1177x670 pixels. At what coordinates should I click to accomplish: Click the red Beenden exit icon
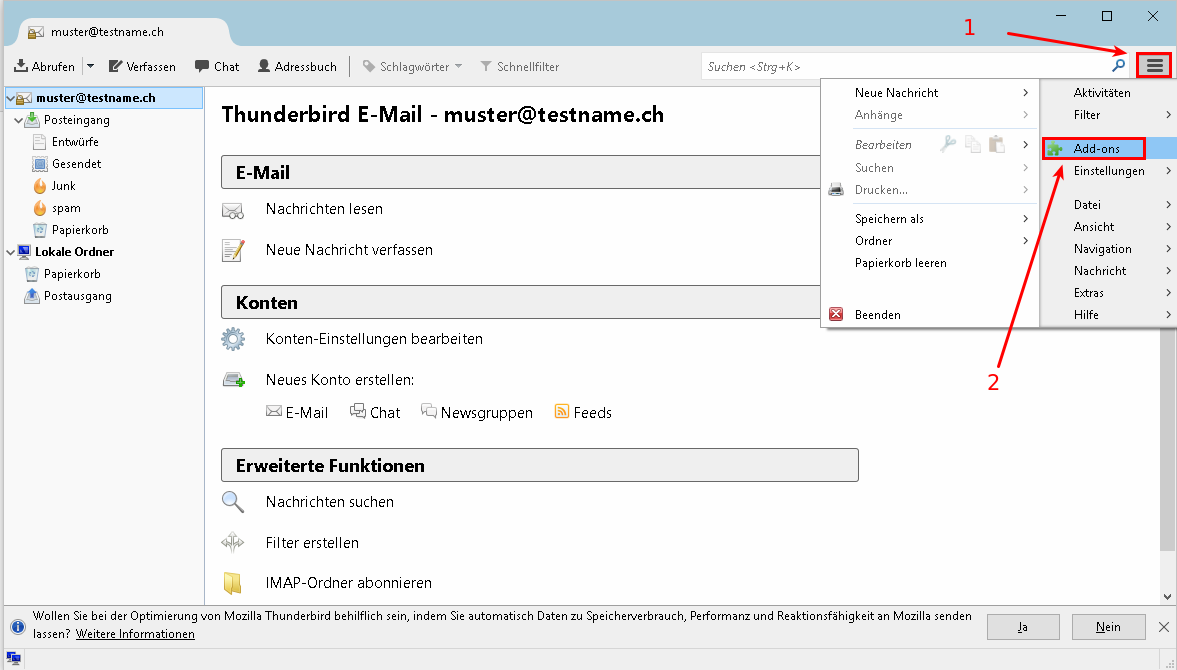click(x=835, y=314)
